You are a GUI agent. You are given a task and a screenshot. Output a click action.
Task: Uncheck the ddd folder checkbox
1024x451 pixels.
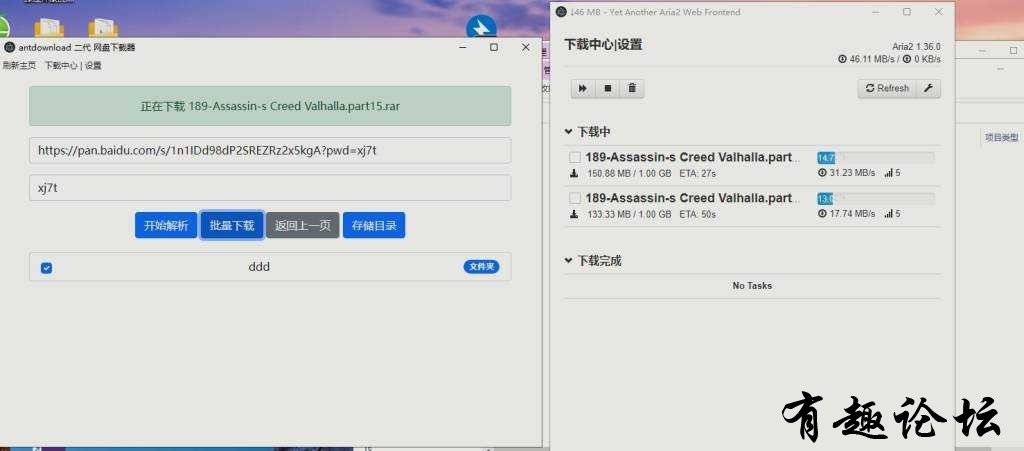tap(46, 268)
